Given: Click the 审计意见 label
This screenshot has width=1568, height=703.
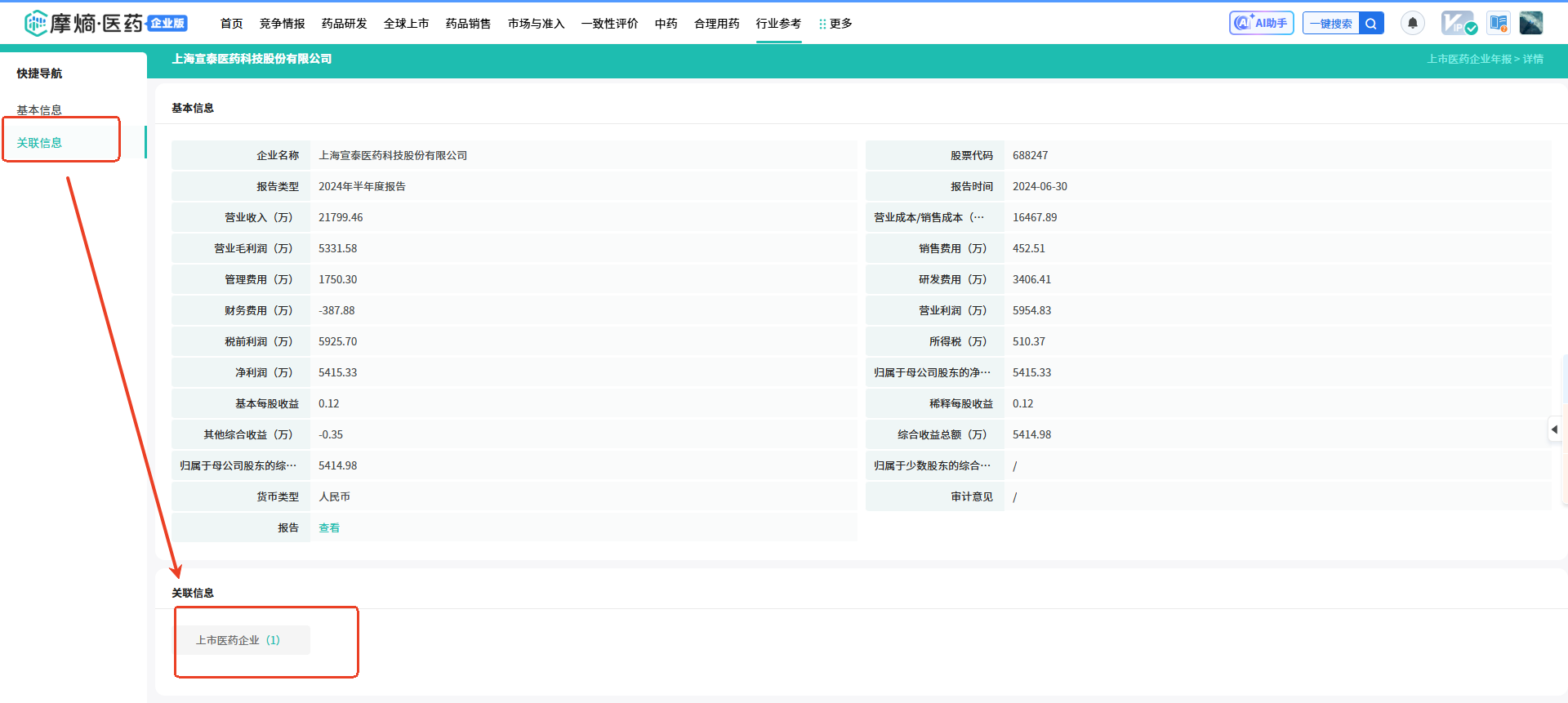Looking at the screenshot, I should 972,496.
